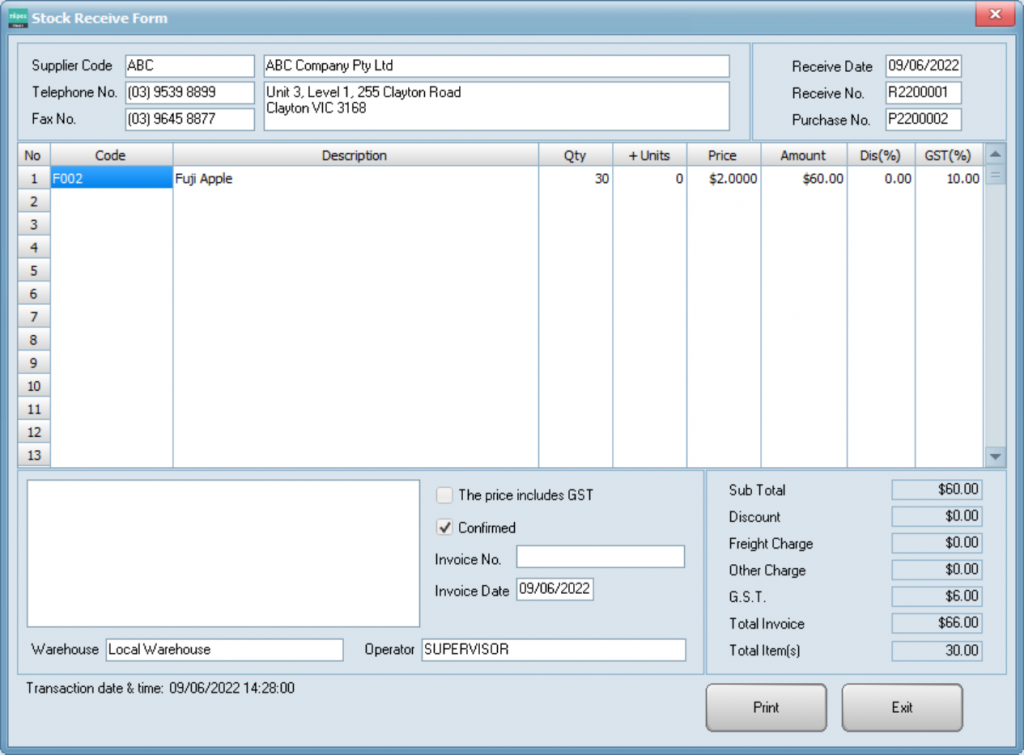Click the Exit button
This screenshot has width=1024, height=755.
901,707
